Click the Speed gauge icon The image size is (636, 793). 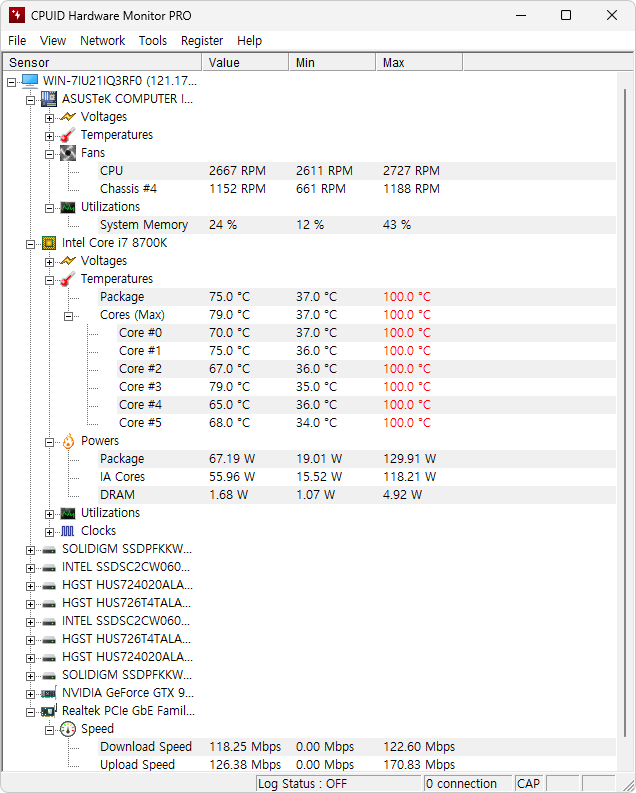68,729
